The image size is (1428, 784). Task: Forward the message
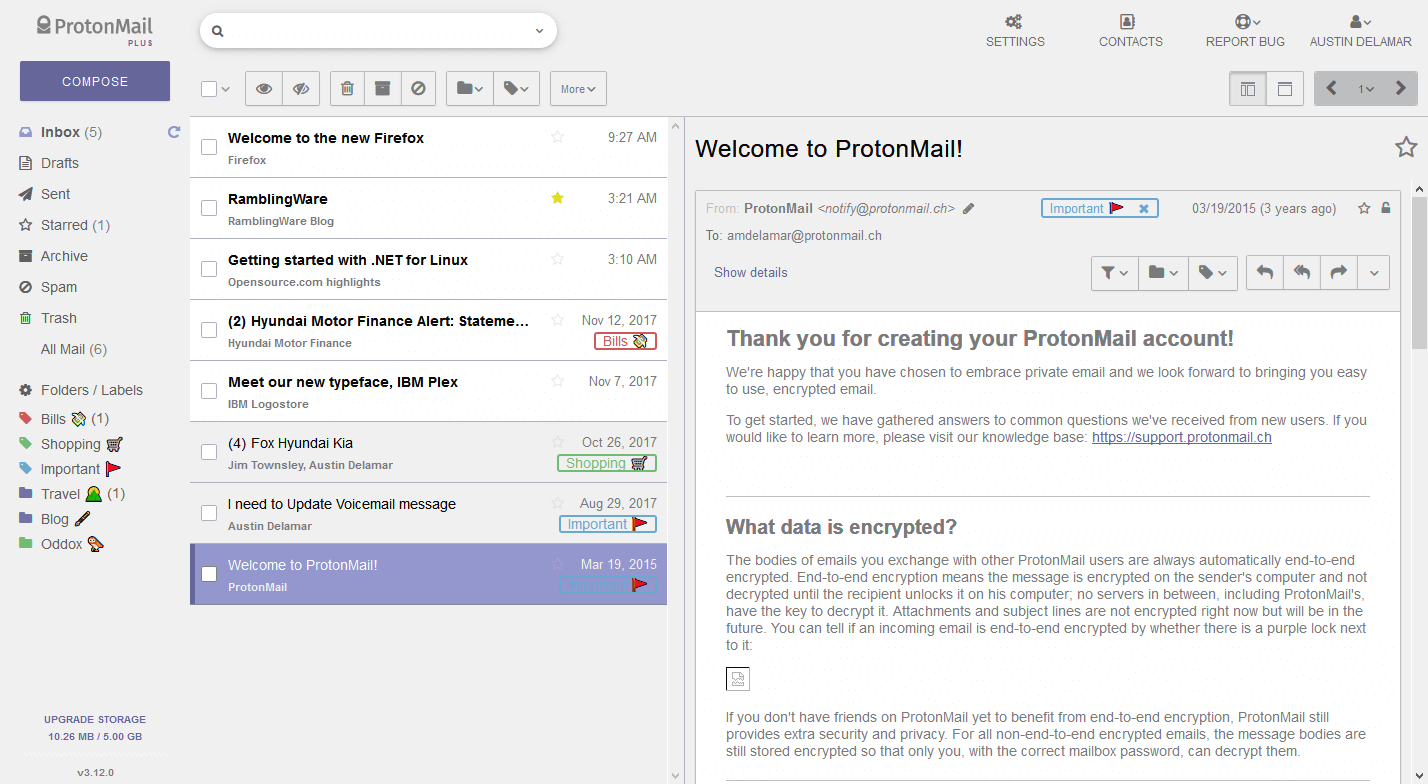click(1338, 272)
